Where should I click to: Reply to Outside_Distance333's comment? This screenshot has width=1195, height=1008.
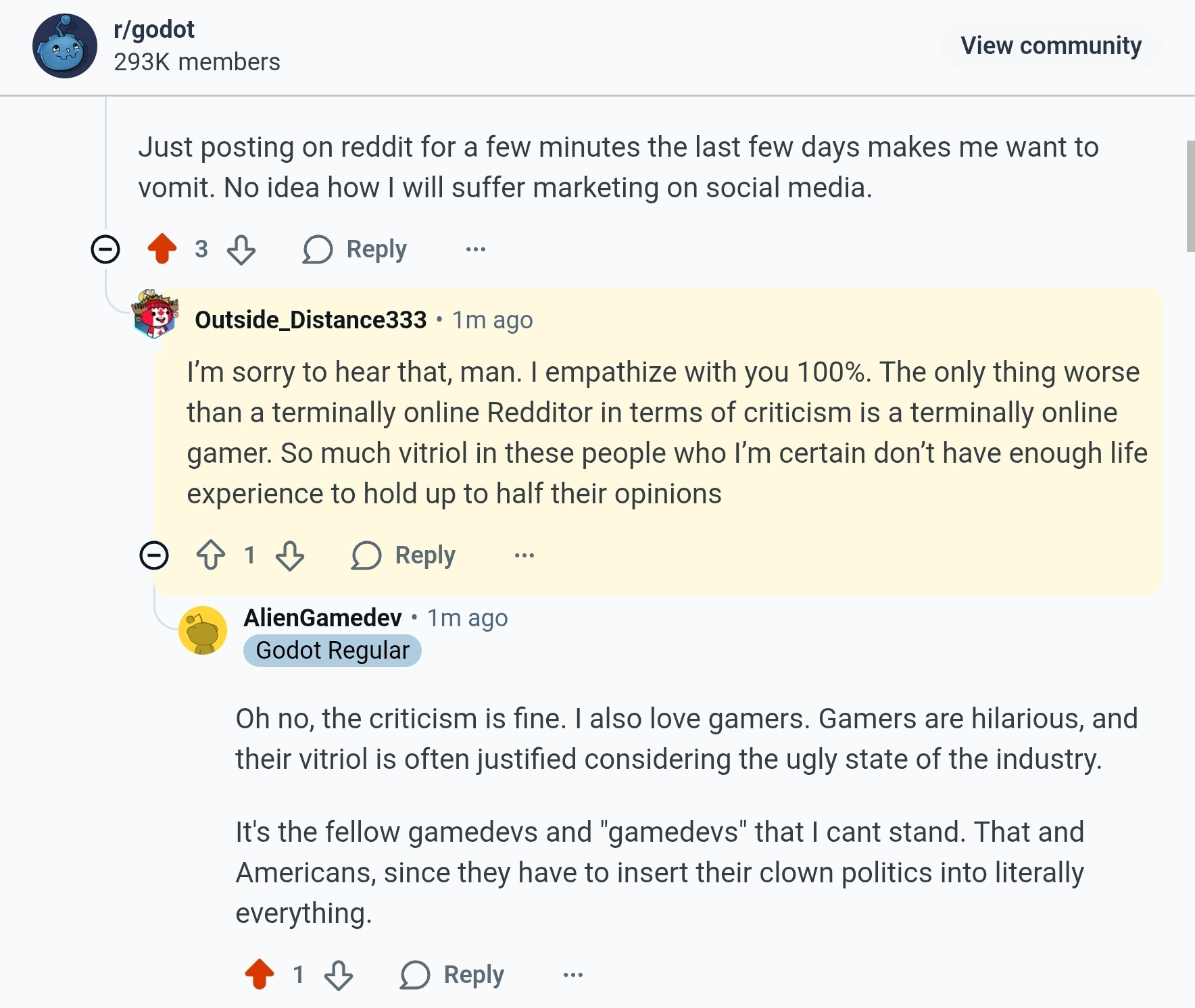coord(404,555)
